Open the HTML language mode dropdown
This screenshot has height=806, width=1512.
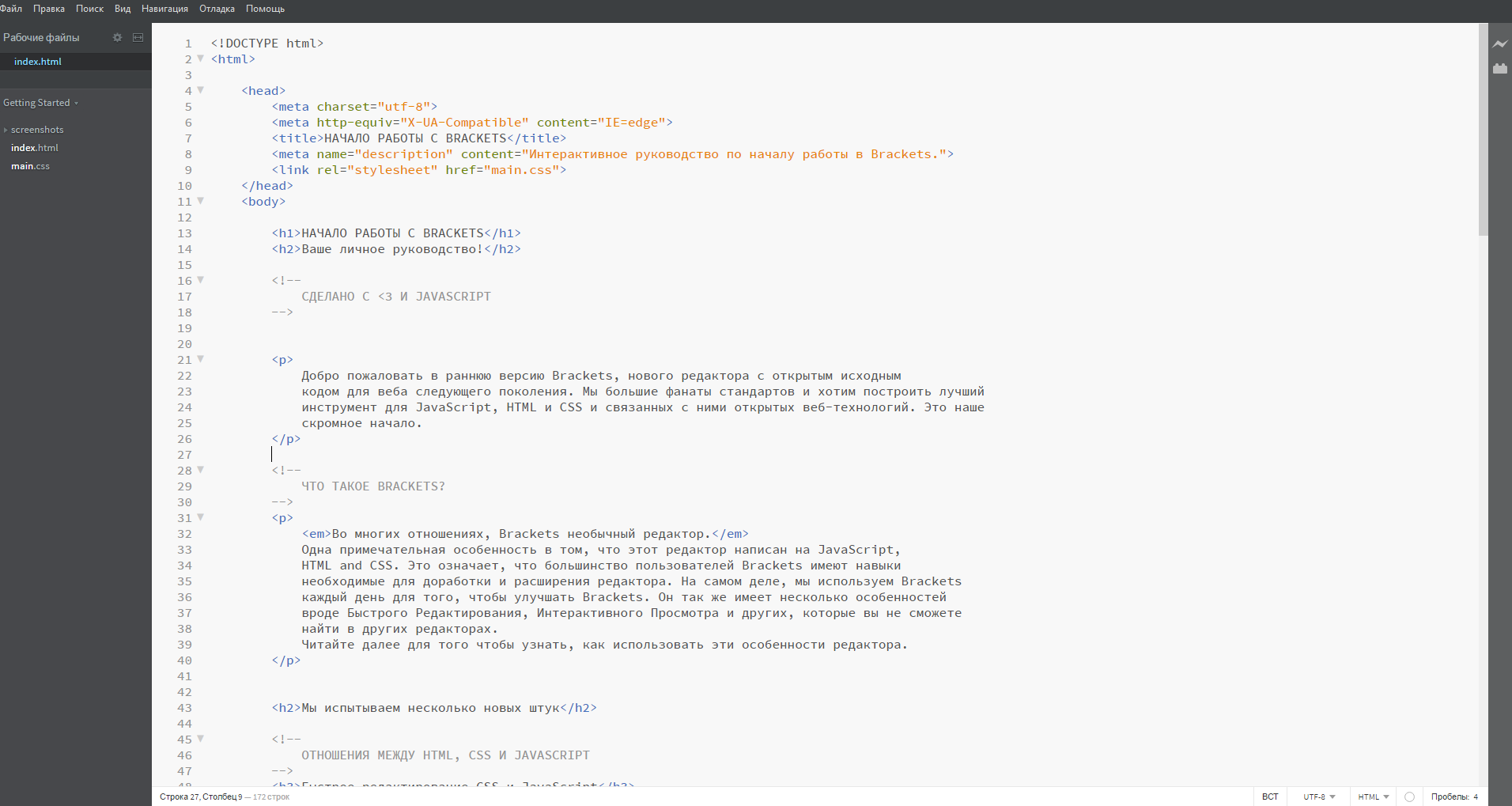1373,797
